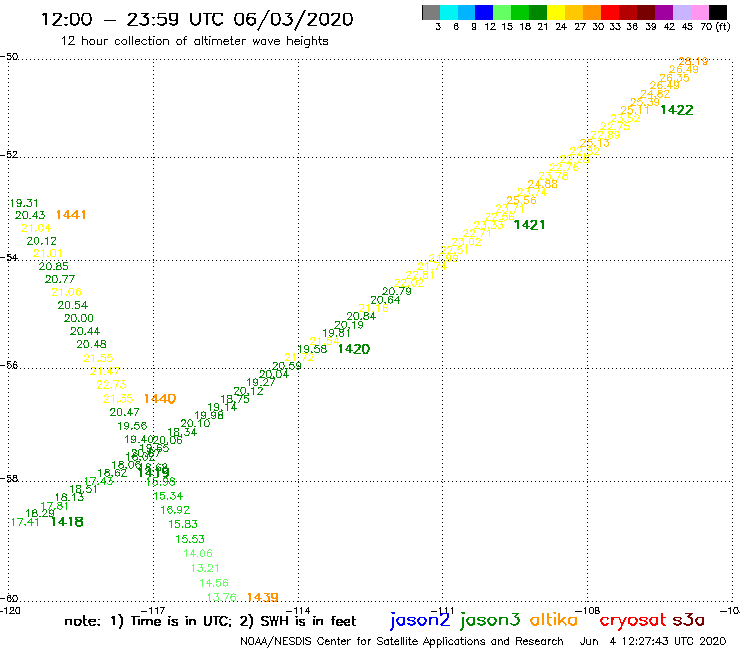Click the gray swatch in the legend

(431, 12)
